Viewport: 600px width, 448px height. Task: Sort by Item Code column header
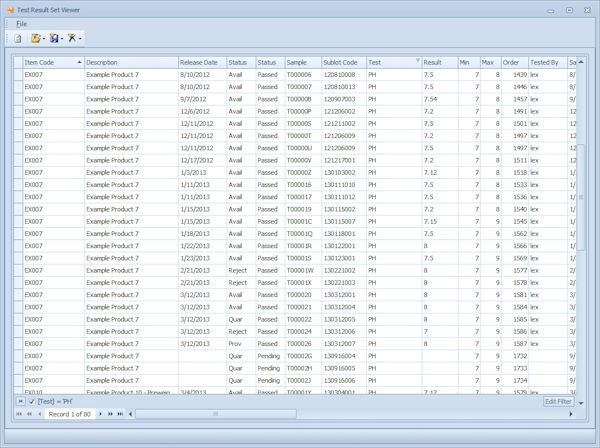(53, 62)
